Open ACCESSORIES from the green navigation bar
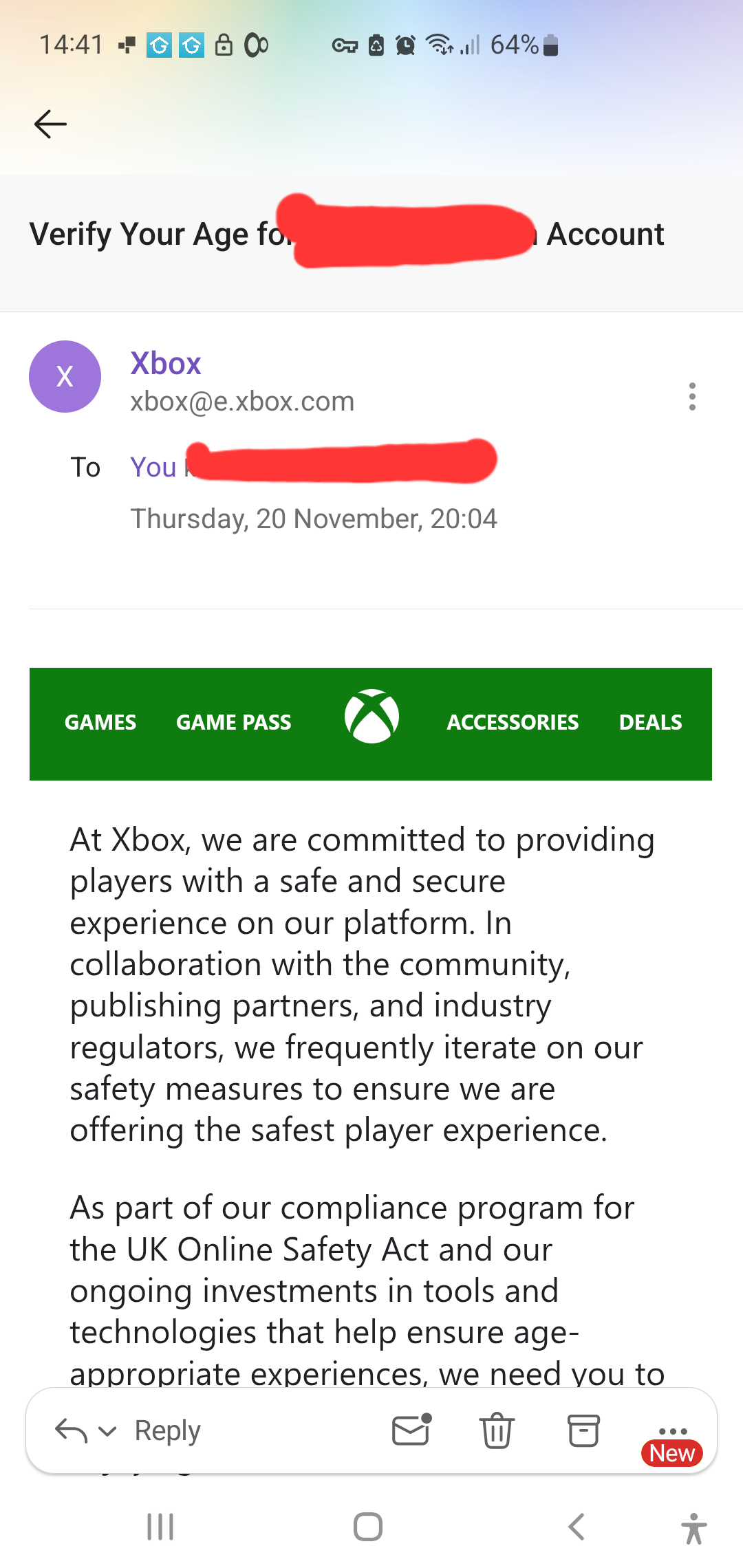This screenshot has height=1568, width=743. pyautogui.click(x=513, y=722)
